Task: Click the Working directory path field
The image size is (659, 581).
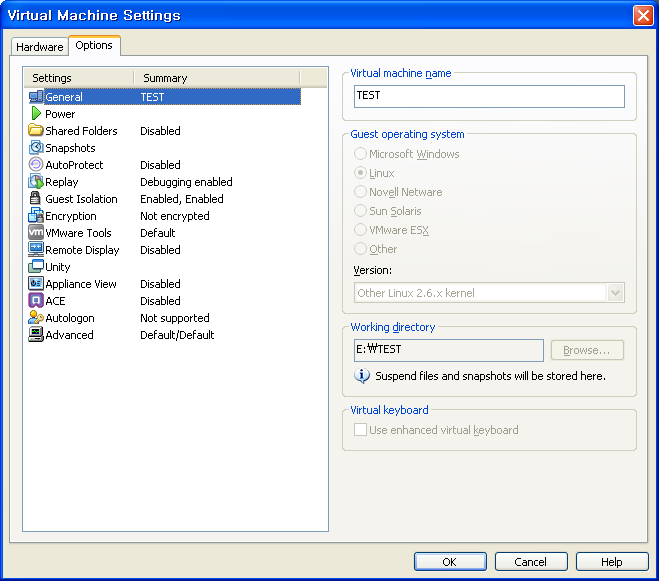Action: pyautogui.click(x=449, y=350)
